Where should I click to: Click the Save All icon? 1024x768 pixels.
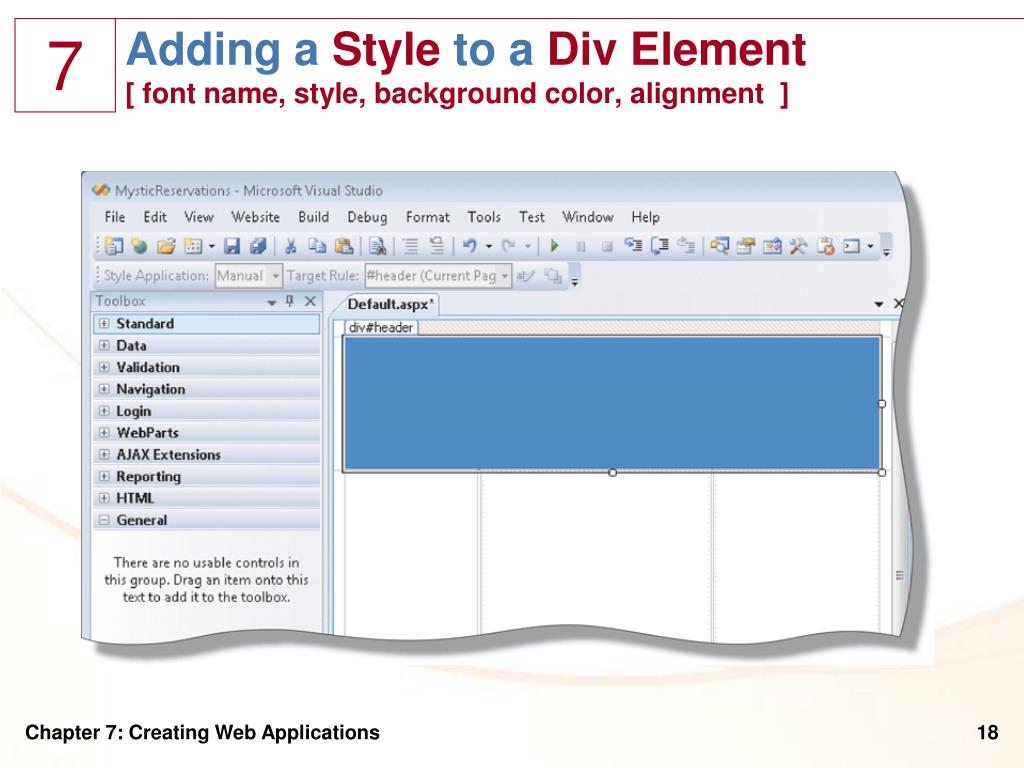(x=258, y=246)
